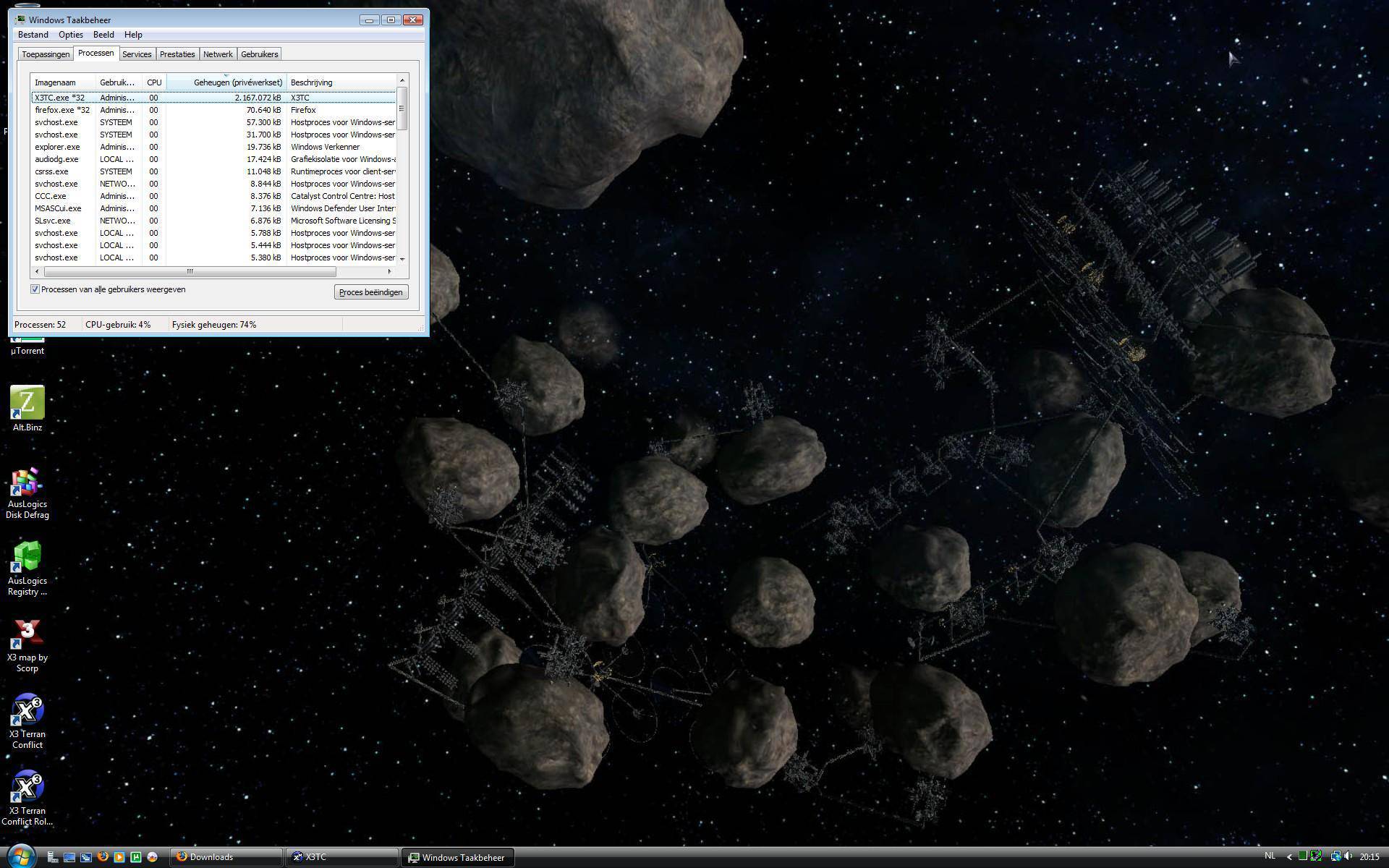This screenshot has height=868, width=1389.
Task: Select the firefox.exe *32 process row
Action: [213, 110]
